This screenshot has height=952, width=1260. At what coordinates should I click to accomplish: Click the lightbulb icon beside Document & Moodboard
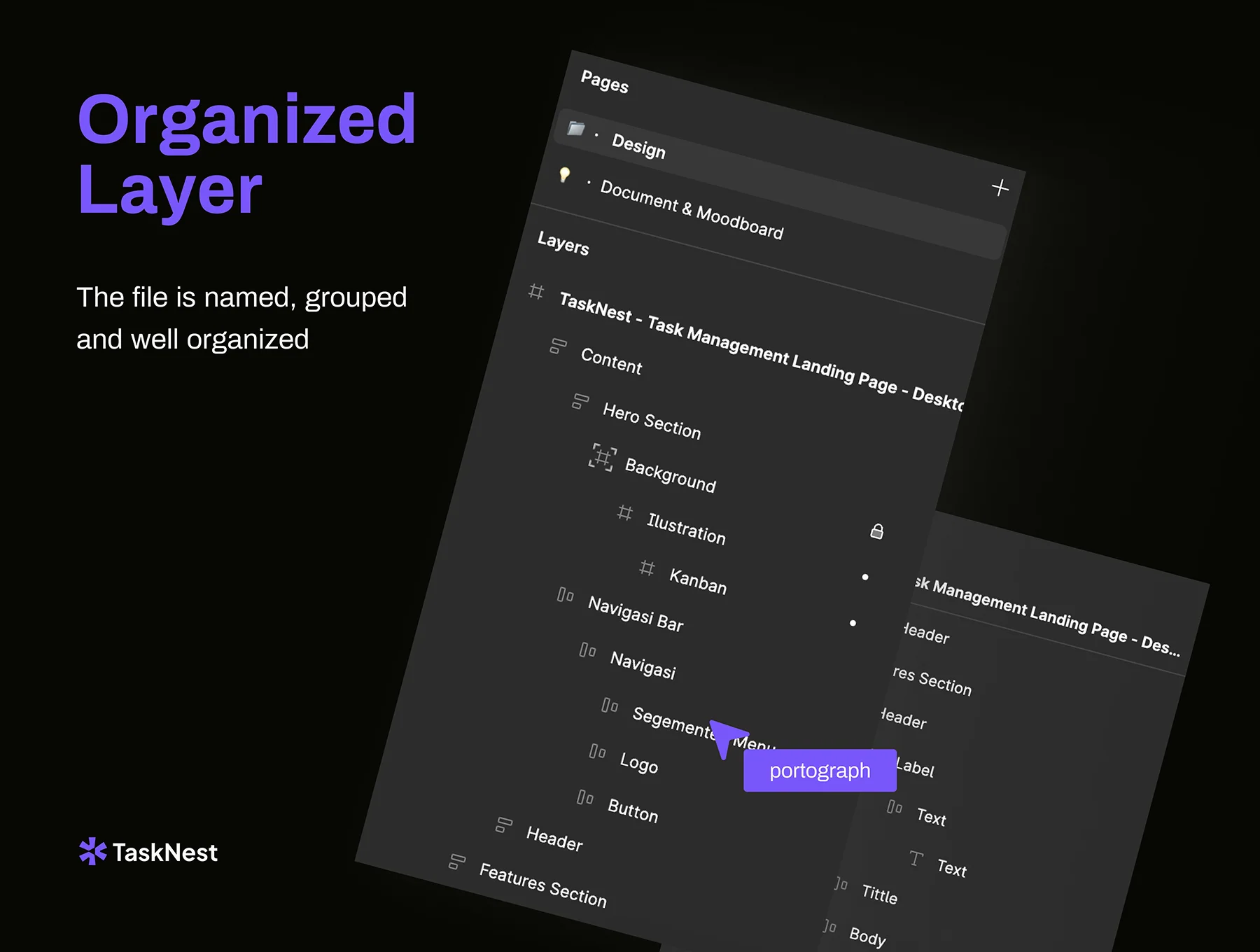tap(564, 174)
